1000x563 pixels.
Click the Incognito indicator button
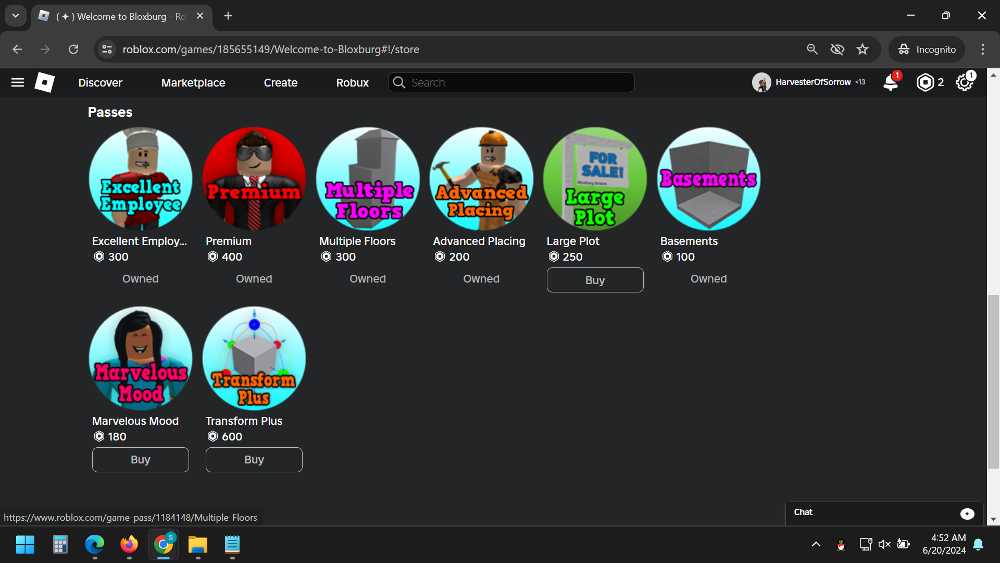927,49
